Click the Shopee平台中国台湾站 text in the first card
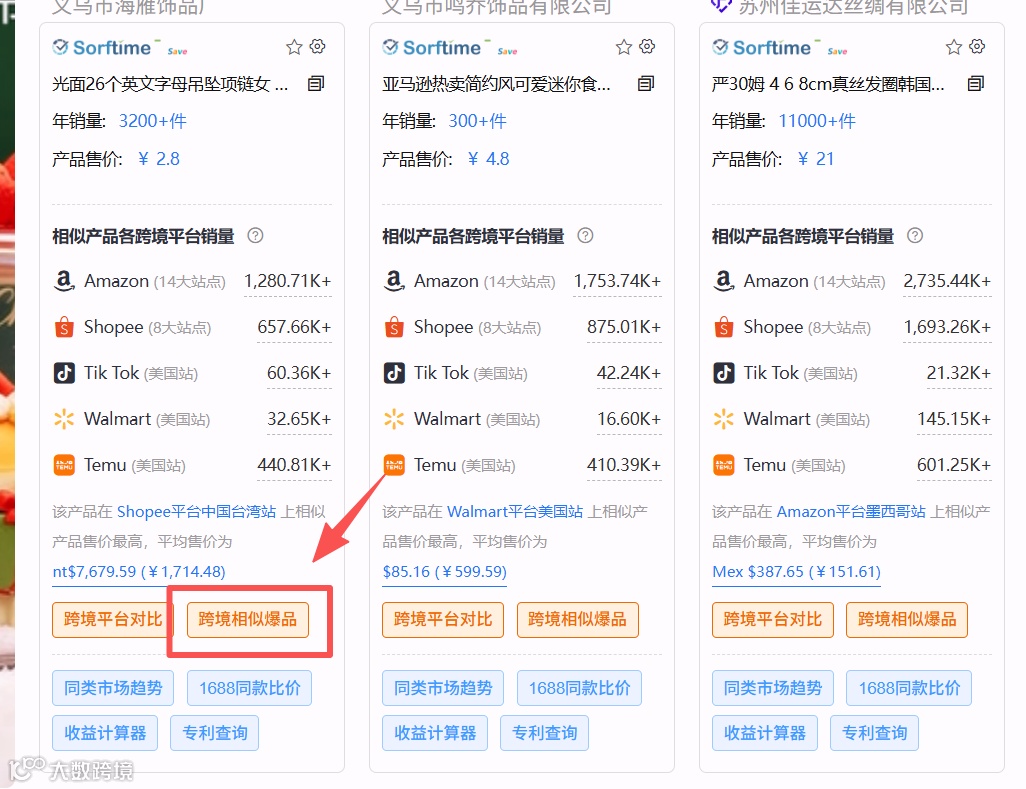1026x789 pixels. 196,512
